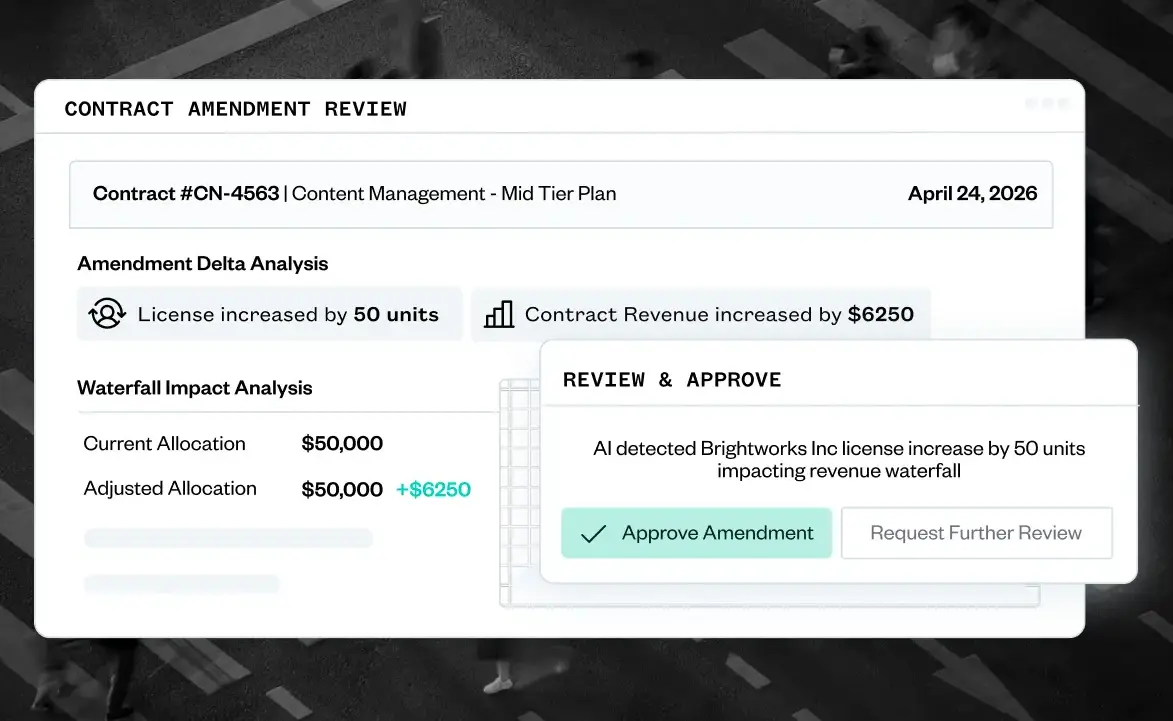Viewport: 1173px width, 721px height.
Task: Click the Current Allocation $50,000 value
Action: 342,443
